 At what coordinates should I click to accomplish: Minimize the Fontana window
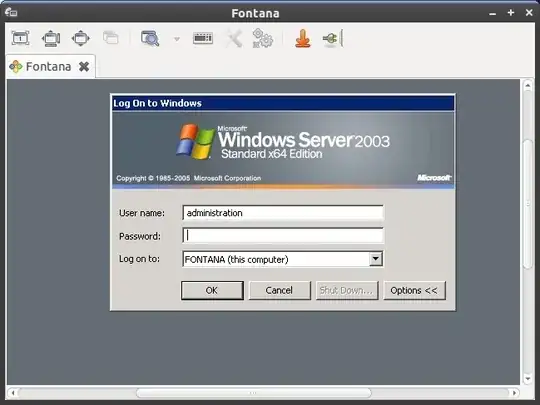pos(493,13)
